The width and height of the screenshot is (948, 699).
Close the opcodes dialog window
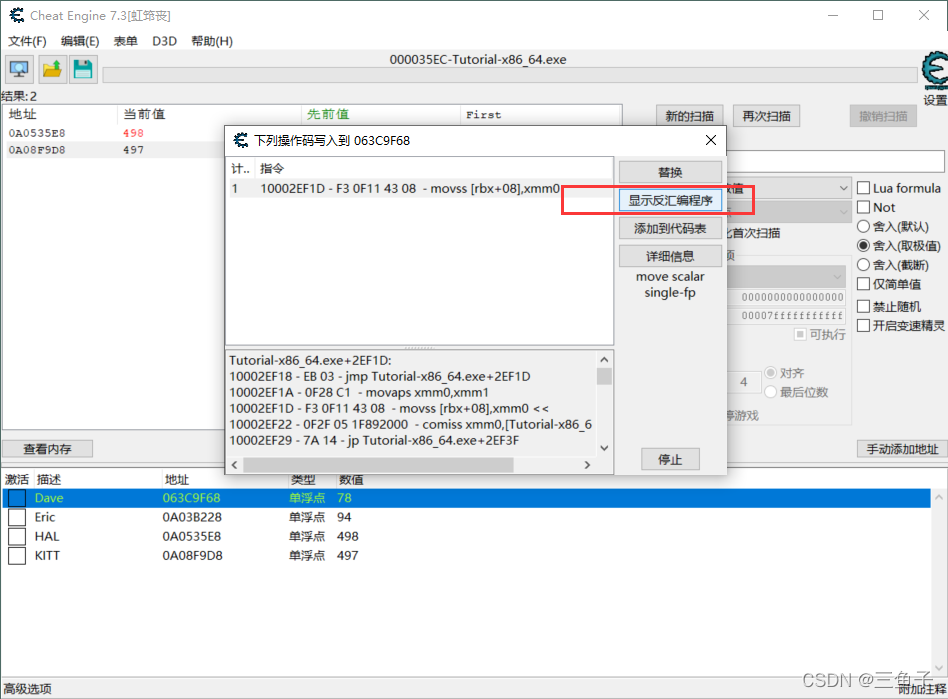[x=710, y=140]
